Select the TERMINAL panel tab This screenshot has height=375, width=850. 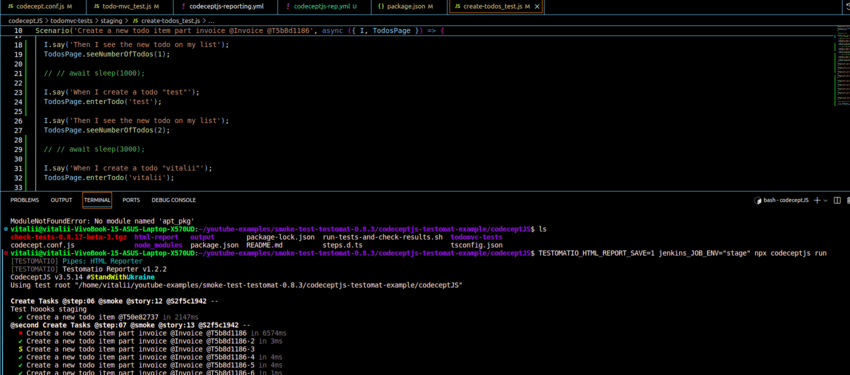pyautogui.click(x=98, y=200)
